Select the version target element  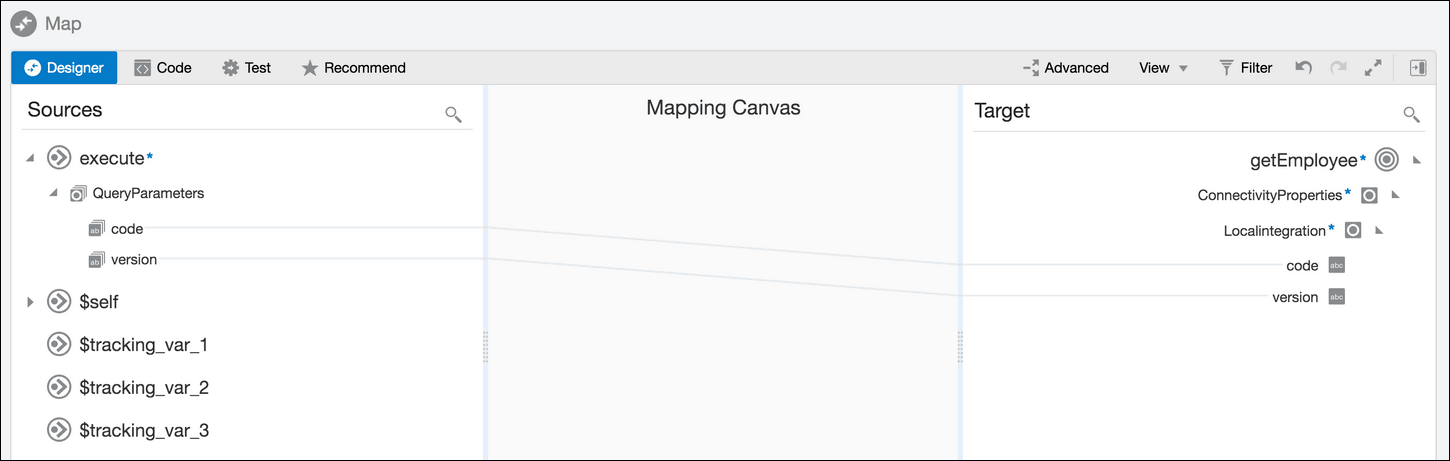[1295, 297]
